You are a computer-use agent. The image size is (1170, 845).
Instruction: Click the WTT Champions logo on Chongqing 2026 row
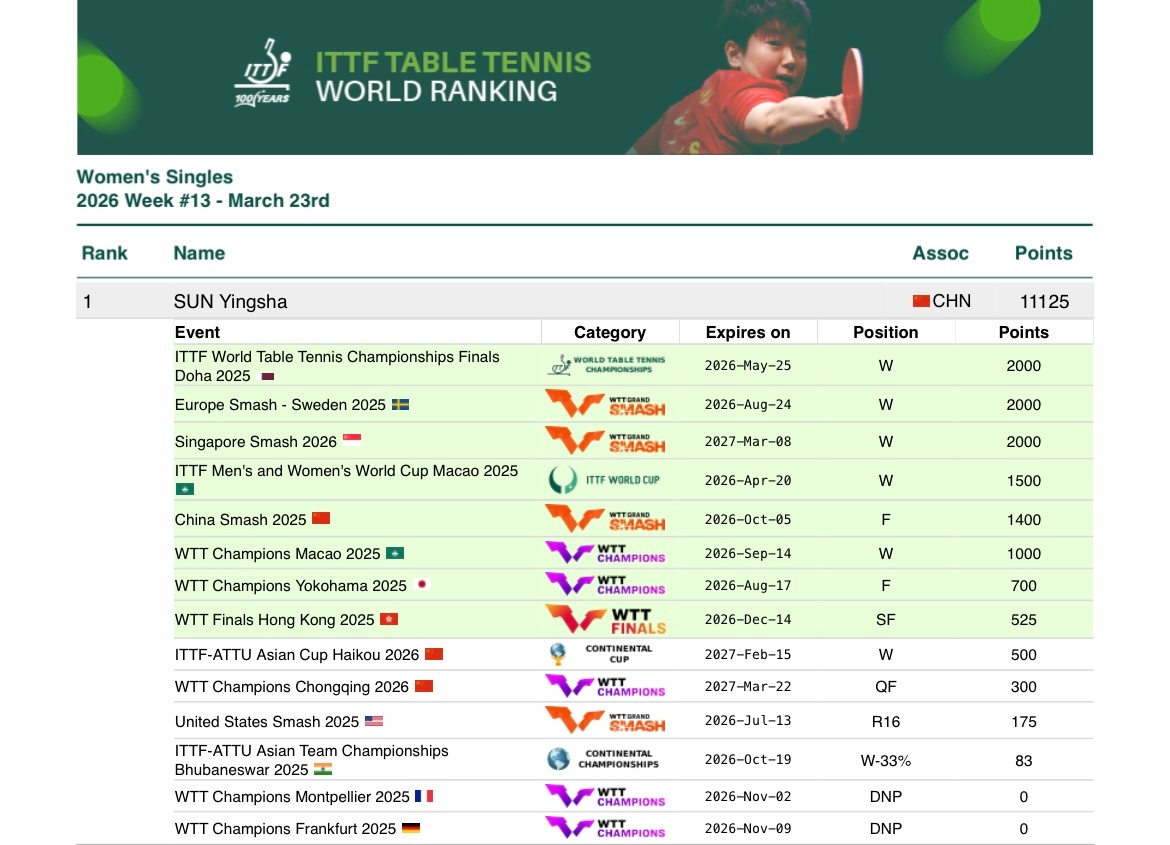tap(605, 686)
